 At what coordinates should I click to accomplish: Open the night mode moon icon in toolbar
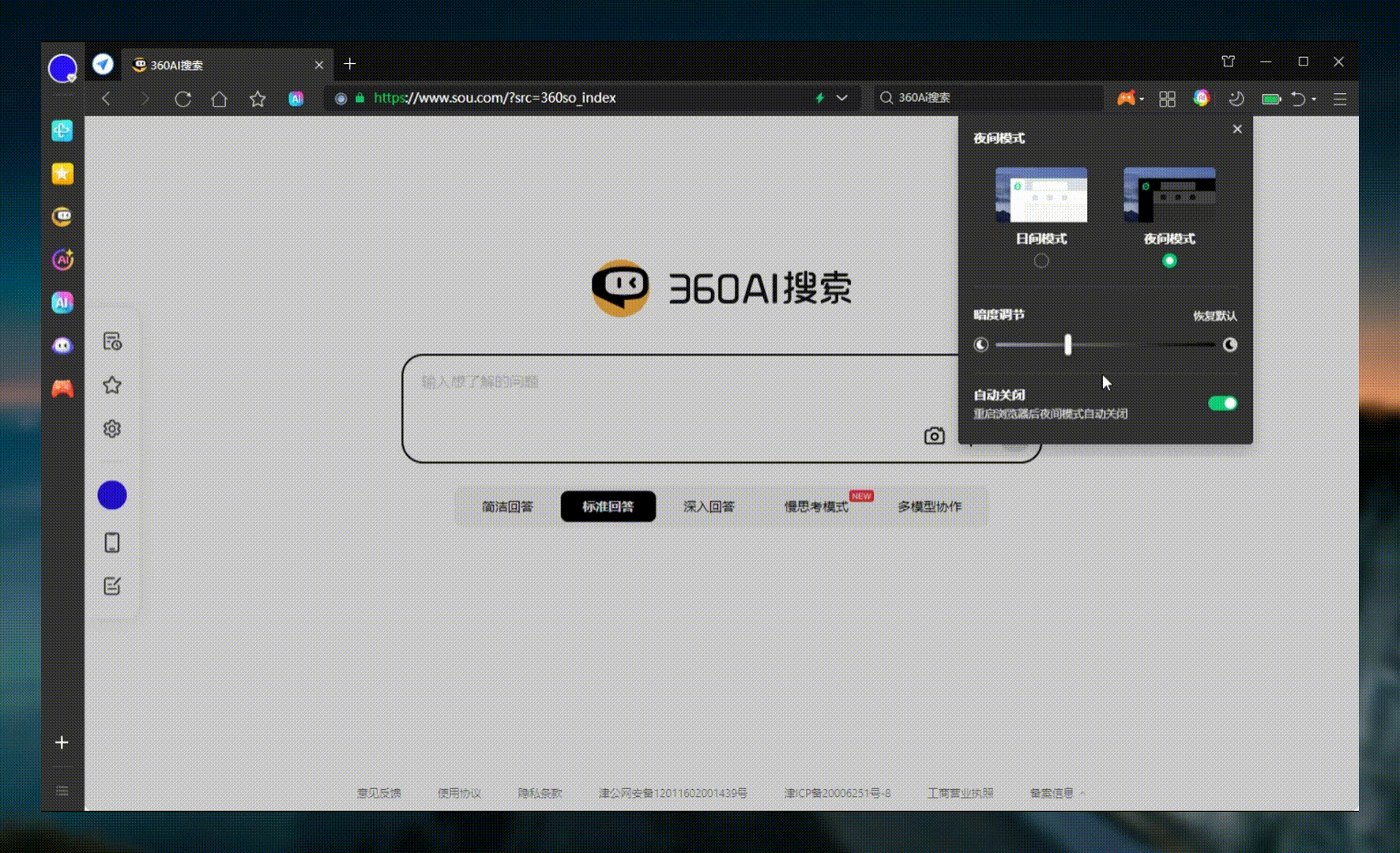pos(1236,99)
